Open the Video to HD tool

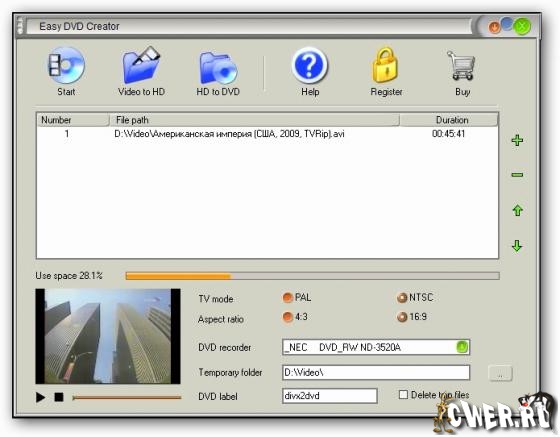click(141, 66)
